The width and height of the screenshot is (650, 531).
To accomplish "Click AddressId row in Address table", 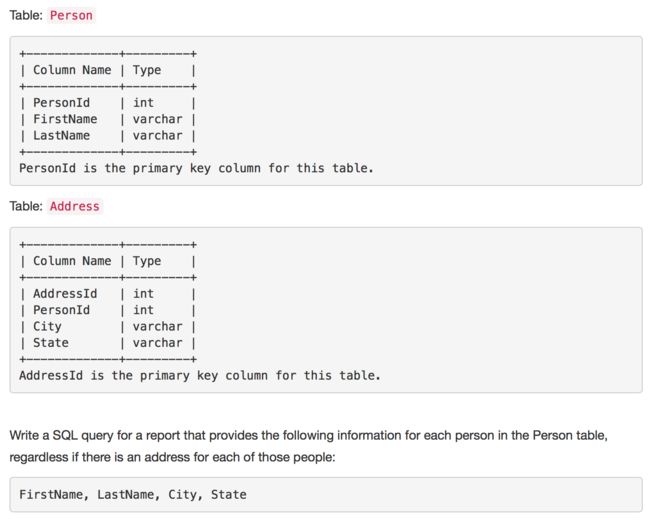I will coord(108,294).
